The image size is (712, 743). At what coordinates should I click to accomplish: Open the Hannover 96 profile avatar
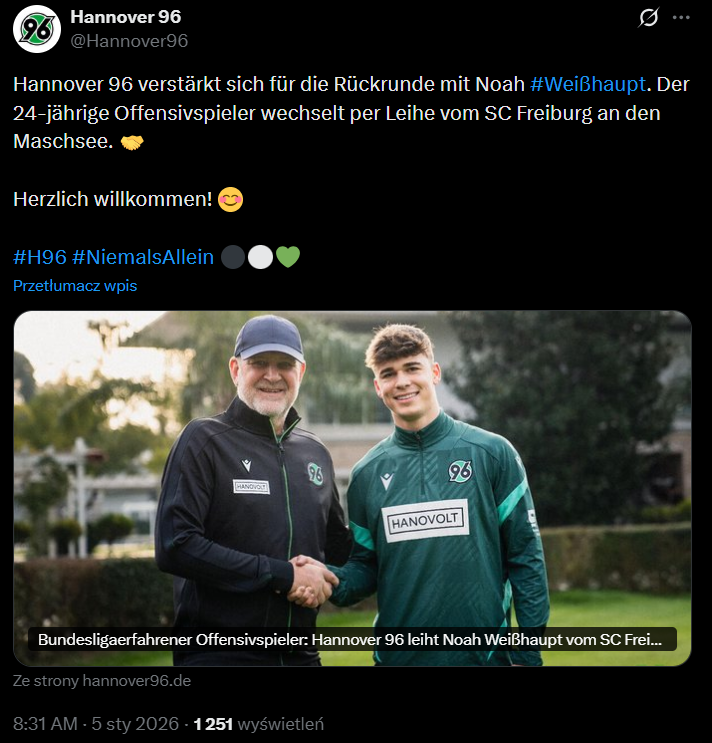pos(37,29)
